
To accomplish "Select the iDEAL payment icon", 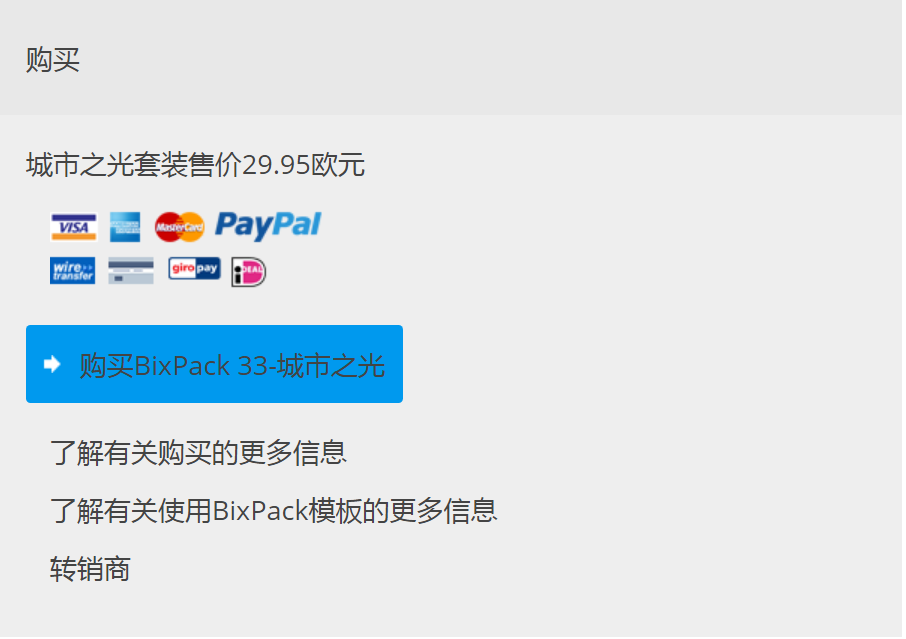I will click(x=248, y=272).
